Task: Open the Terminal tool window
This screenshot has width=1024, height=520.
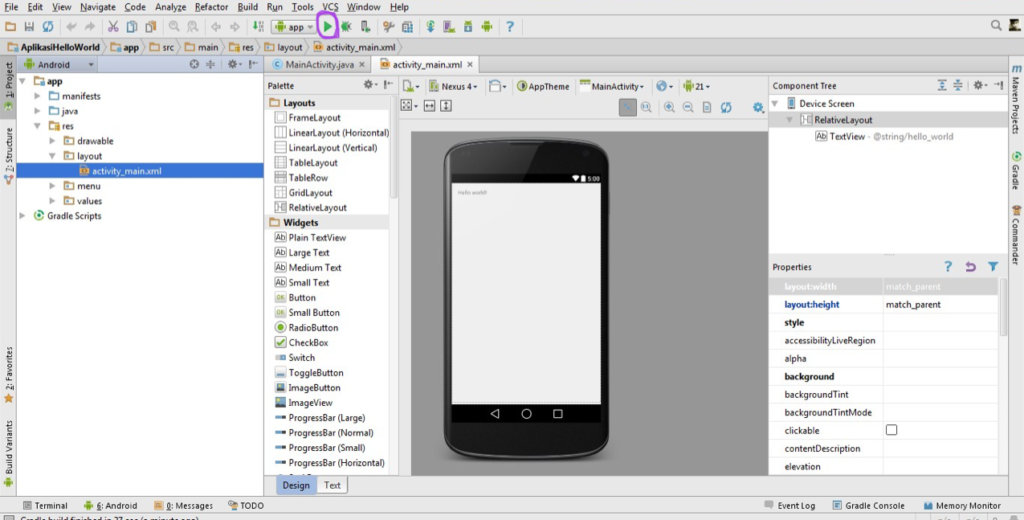Action: click(x=45, y=506)
